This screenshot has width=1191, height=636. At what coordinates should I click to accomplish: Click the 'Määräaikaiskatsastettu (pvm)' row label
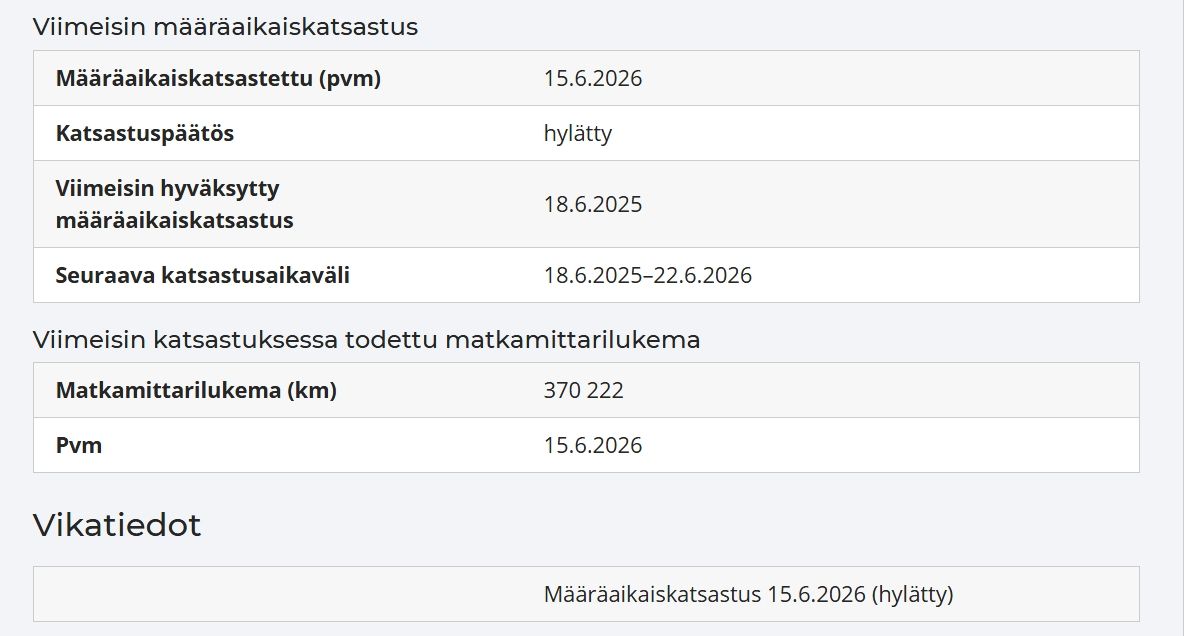tap(218, 78)
